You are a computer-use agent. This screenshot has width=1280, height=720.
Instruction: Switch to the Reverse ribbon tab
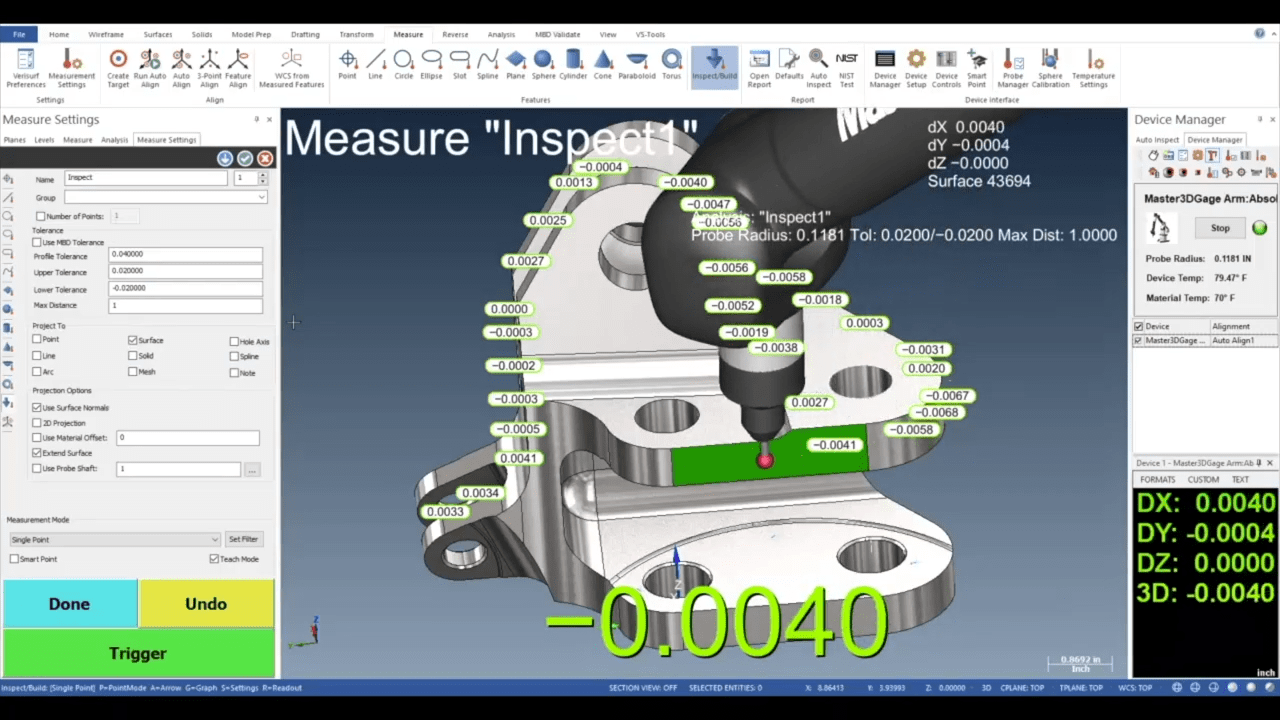[x=455, y=34]
